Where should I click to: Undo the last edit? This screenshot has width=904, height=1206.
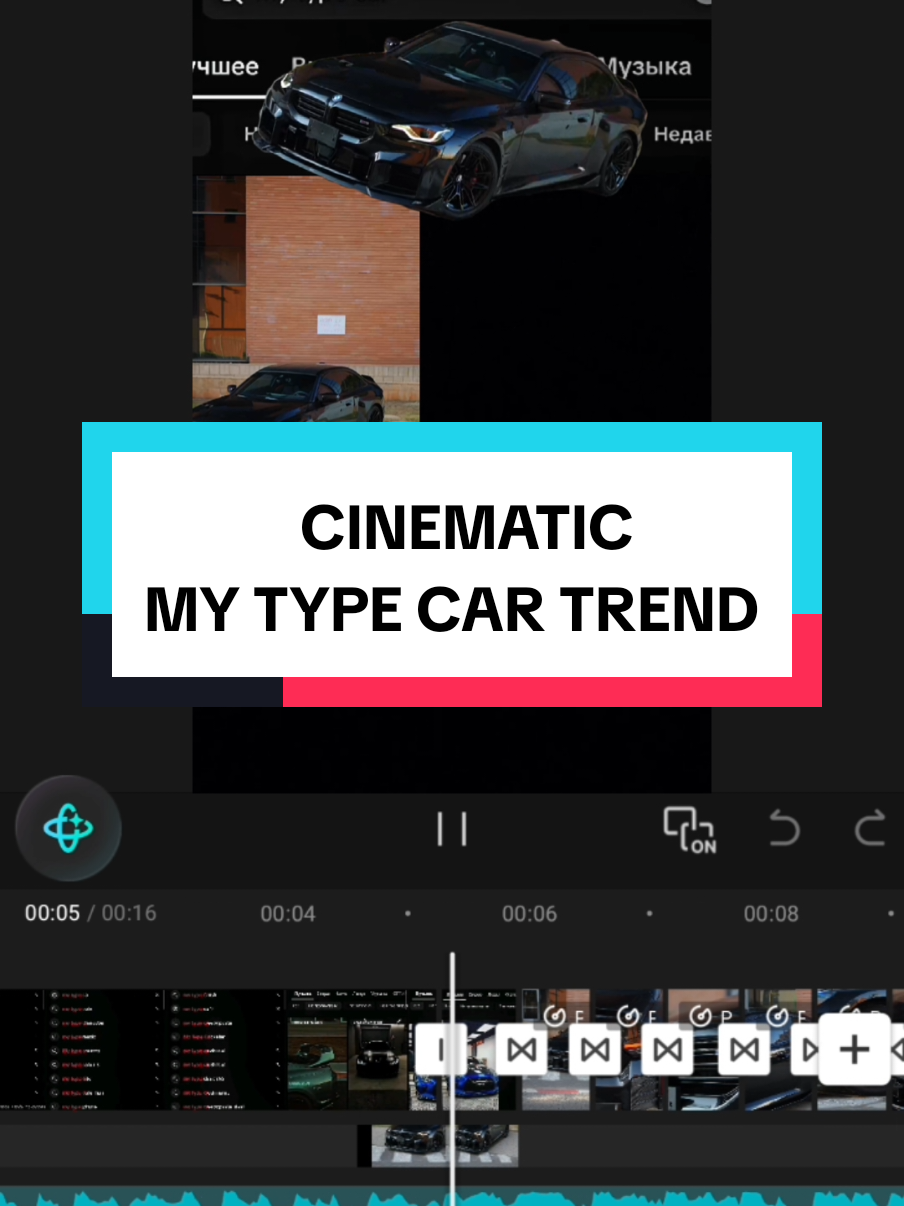(784, 829)
